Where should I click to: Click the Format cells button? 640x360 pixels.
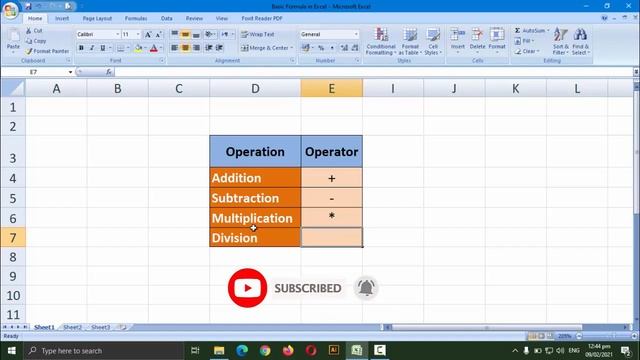coord(497,40)
